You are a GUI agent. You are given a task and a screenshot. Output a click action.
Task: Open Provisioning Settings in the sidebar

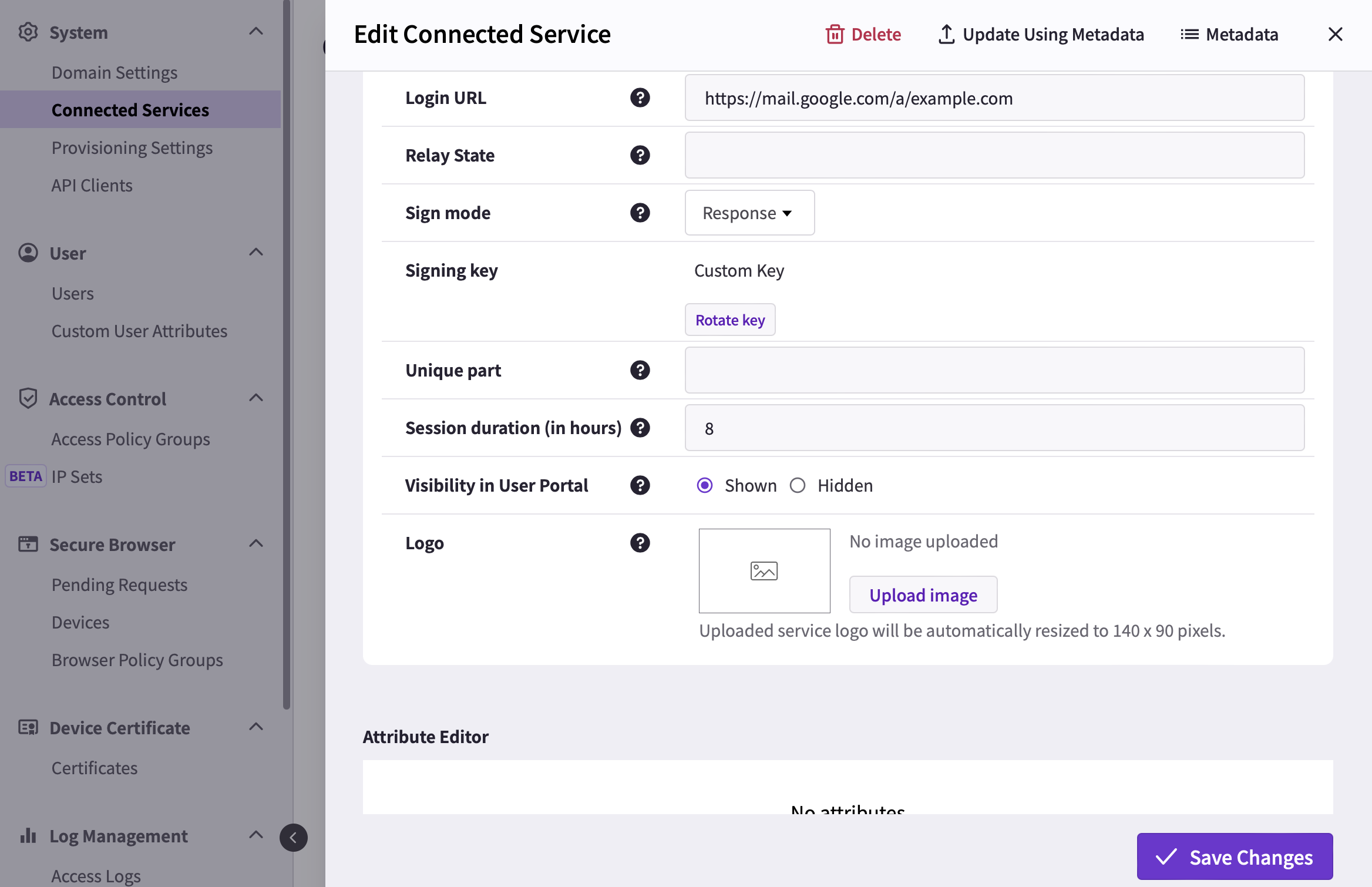pos(132,147)
